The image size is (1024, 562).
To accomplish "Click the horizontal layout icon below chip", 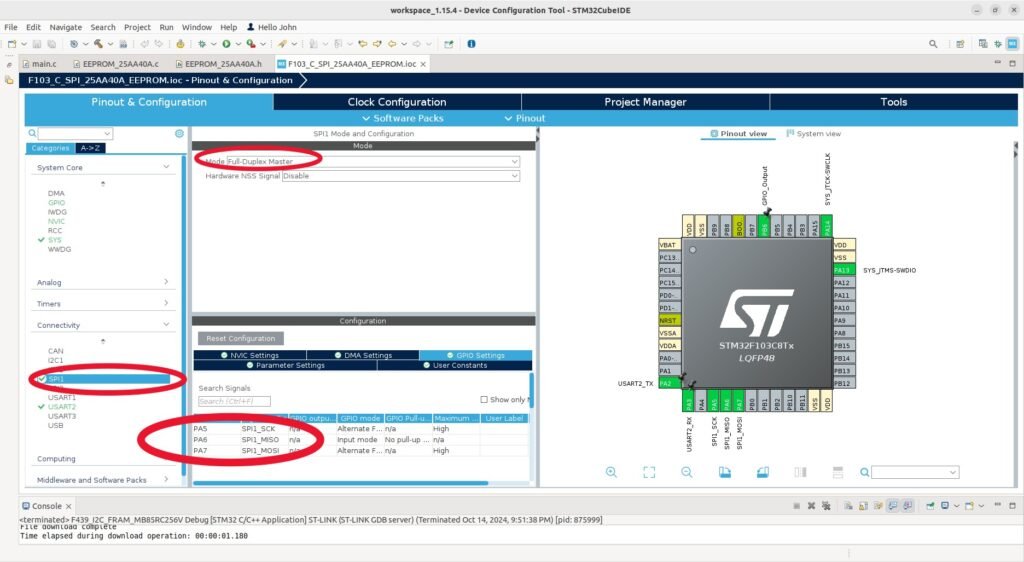I will [x=838, y=472].
